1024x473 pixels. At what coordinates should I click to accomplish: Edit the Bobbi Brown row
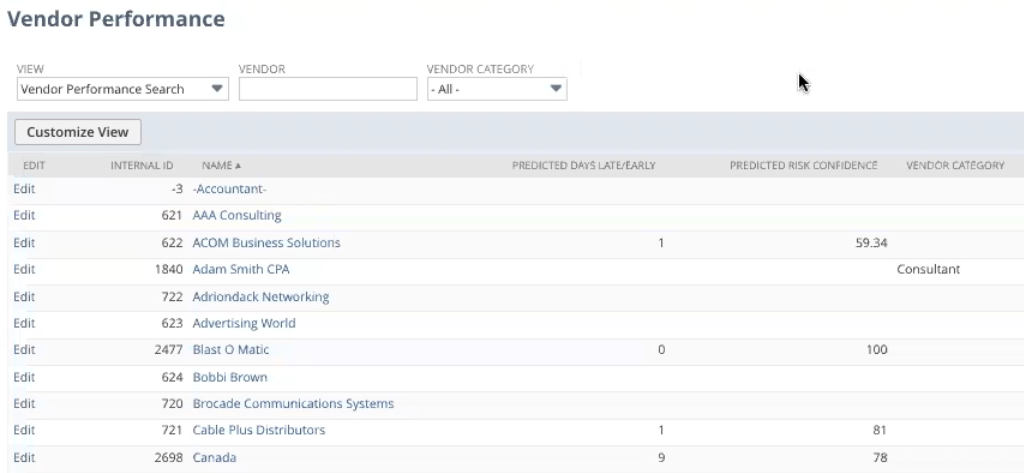(x=24, y=377)
